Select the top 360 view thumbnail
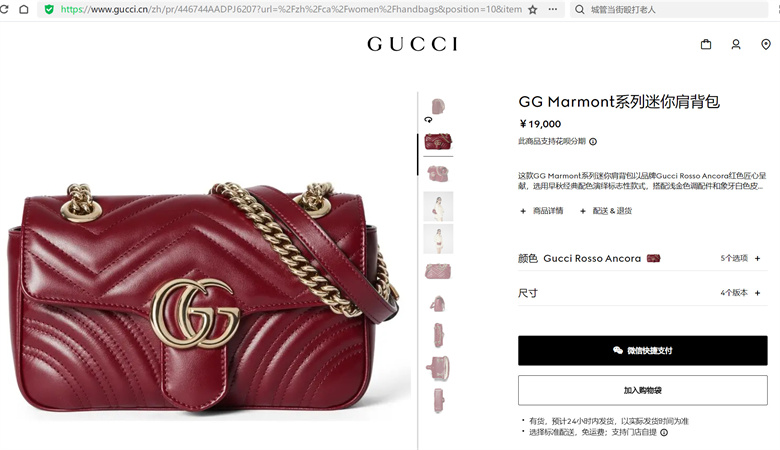This screenshot has width=780, height=450. pos(438,109)
